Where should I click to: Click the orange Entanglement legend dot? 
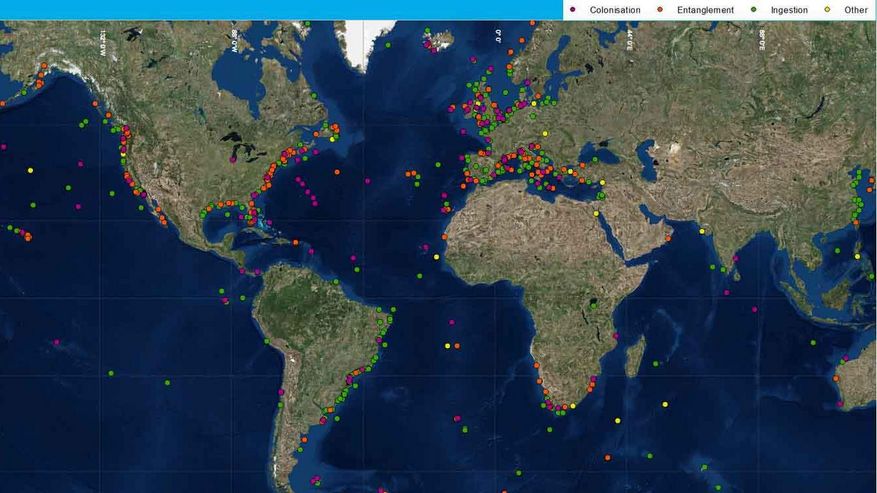tap(660, 10)
